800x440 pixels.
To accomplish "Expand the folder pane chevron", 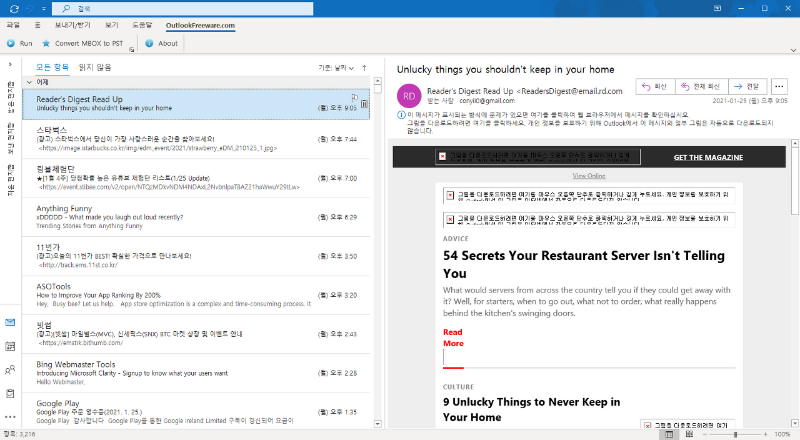I will (10, 64).
